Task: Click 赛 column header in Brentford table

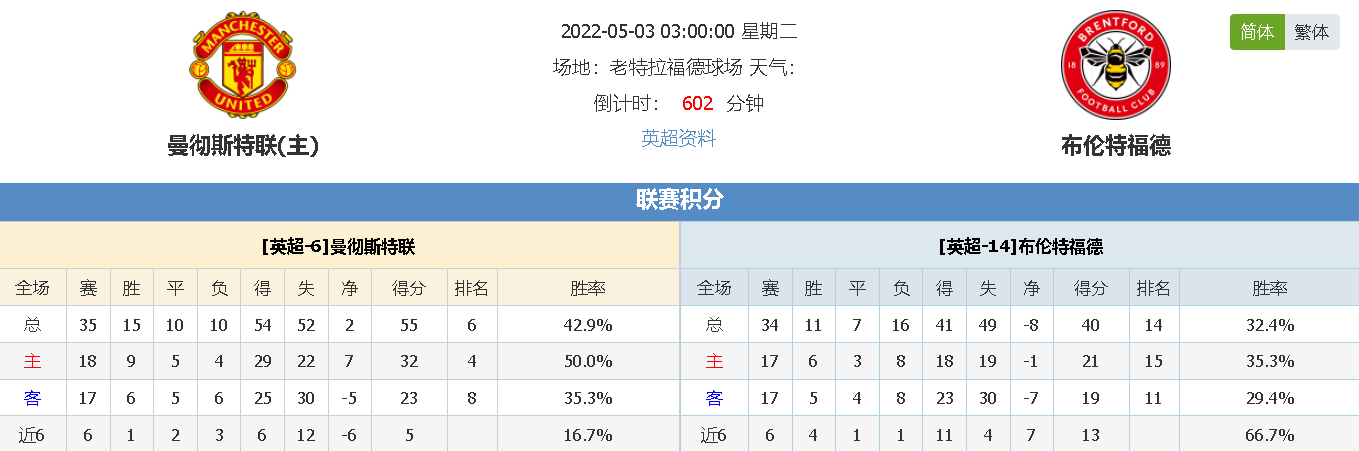Action: point(770,288)
